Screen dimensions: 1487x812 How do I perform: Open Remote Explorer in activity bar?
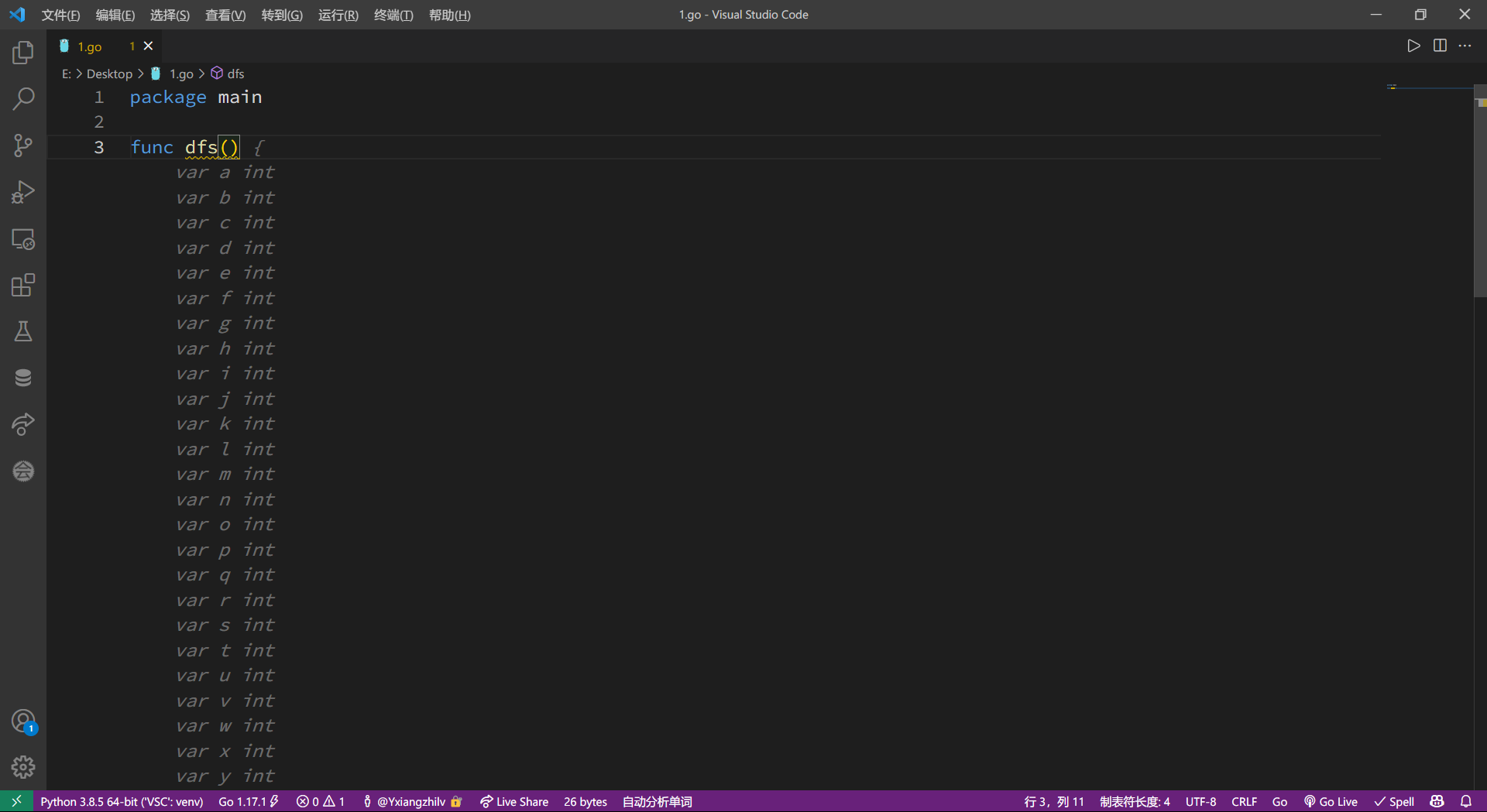coord(23,239)
